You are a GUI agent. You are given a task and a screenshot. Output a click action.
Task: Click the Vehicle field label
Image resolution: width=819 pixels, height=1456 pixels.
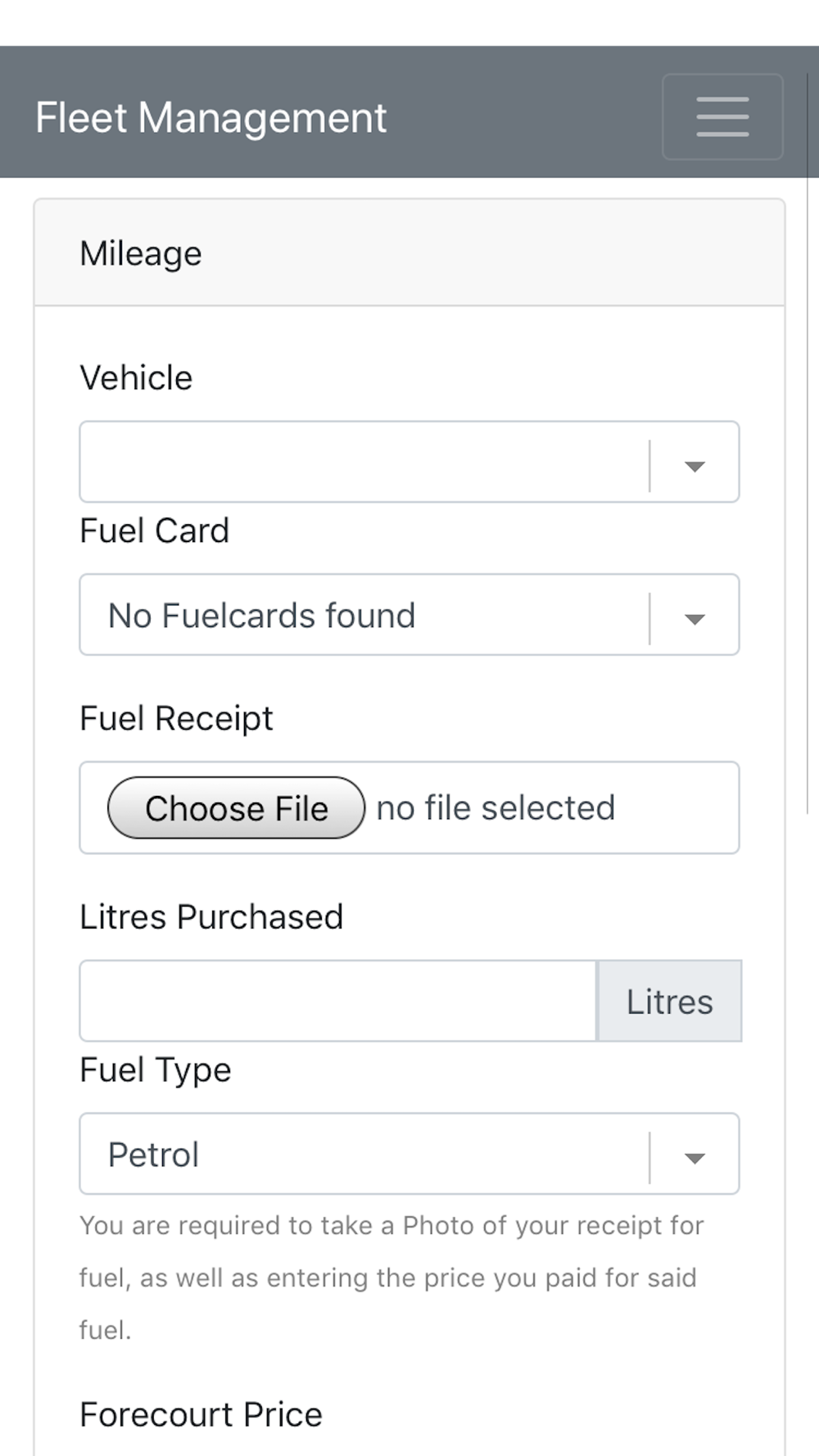pos(136,378)
